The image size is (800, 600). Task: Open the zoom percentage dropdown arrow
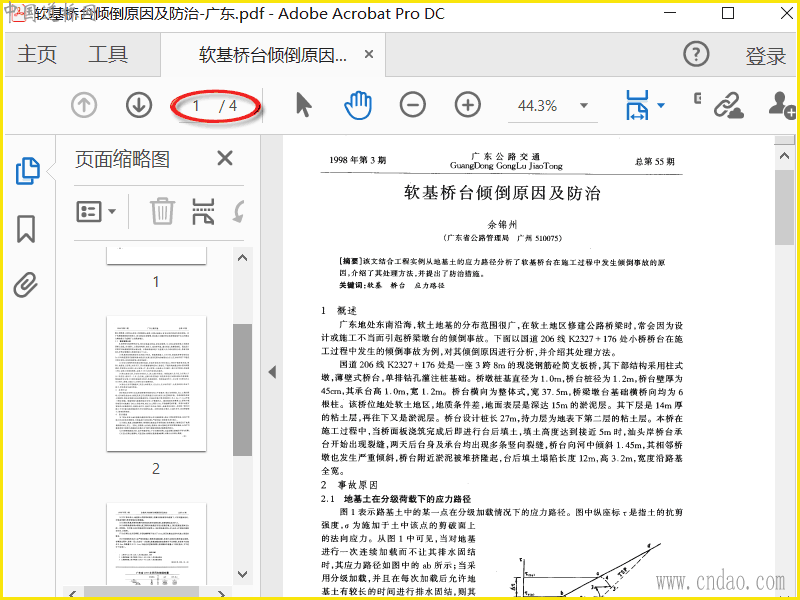pos(584,106)
